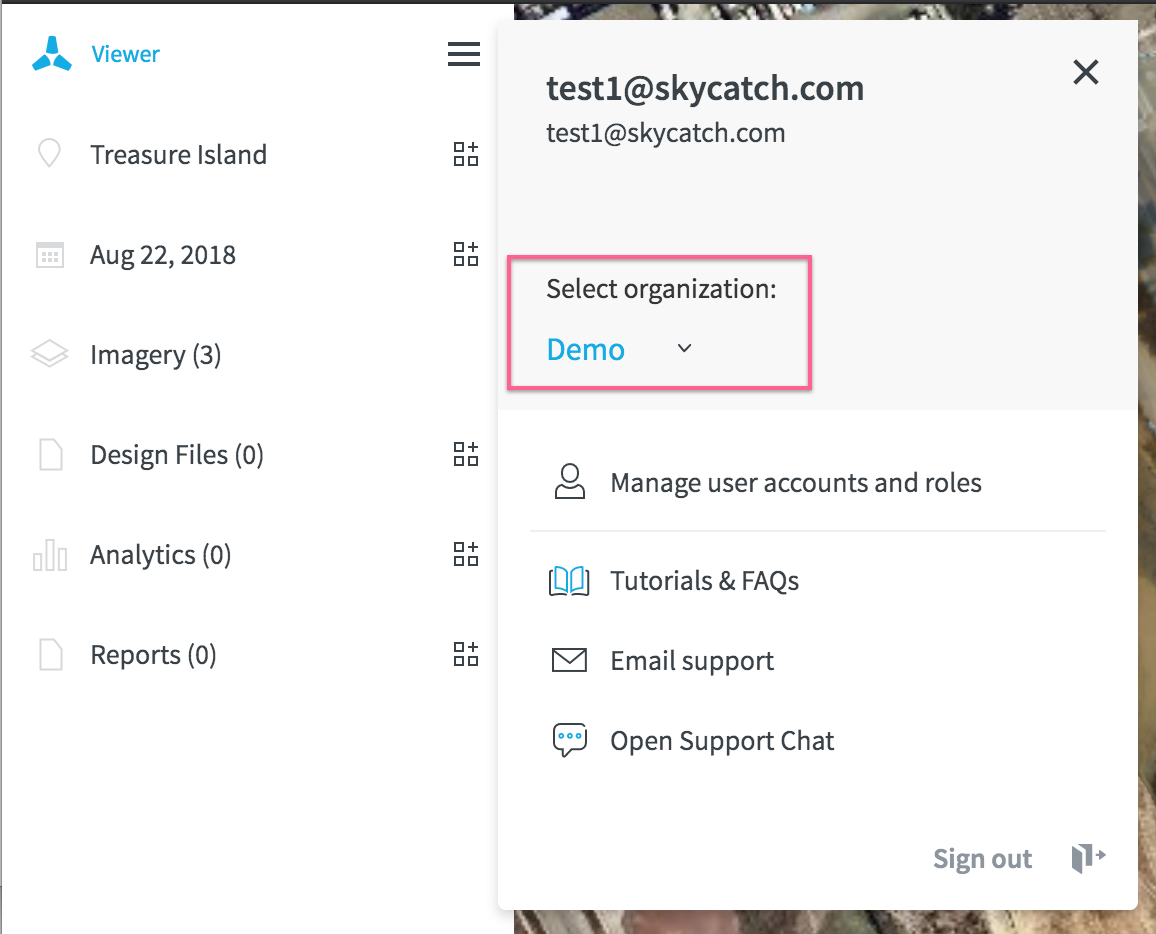Click the Sign out link
Screen dimensions: 1156x934
982,858
